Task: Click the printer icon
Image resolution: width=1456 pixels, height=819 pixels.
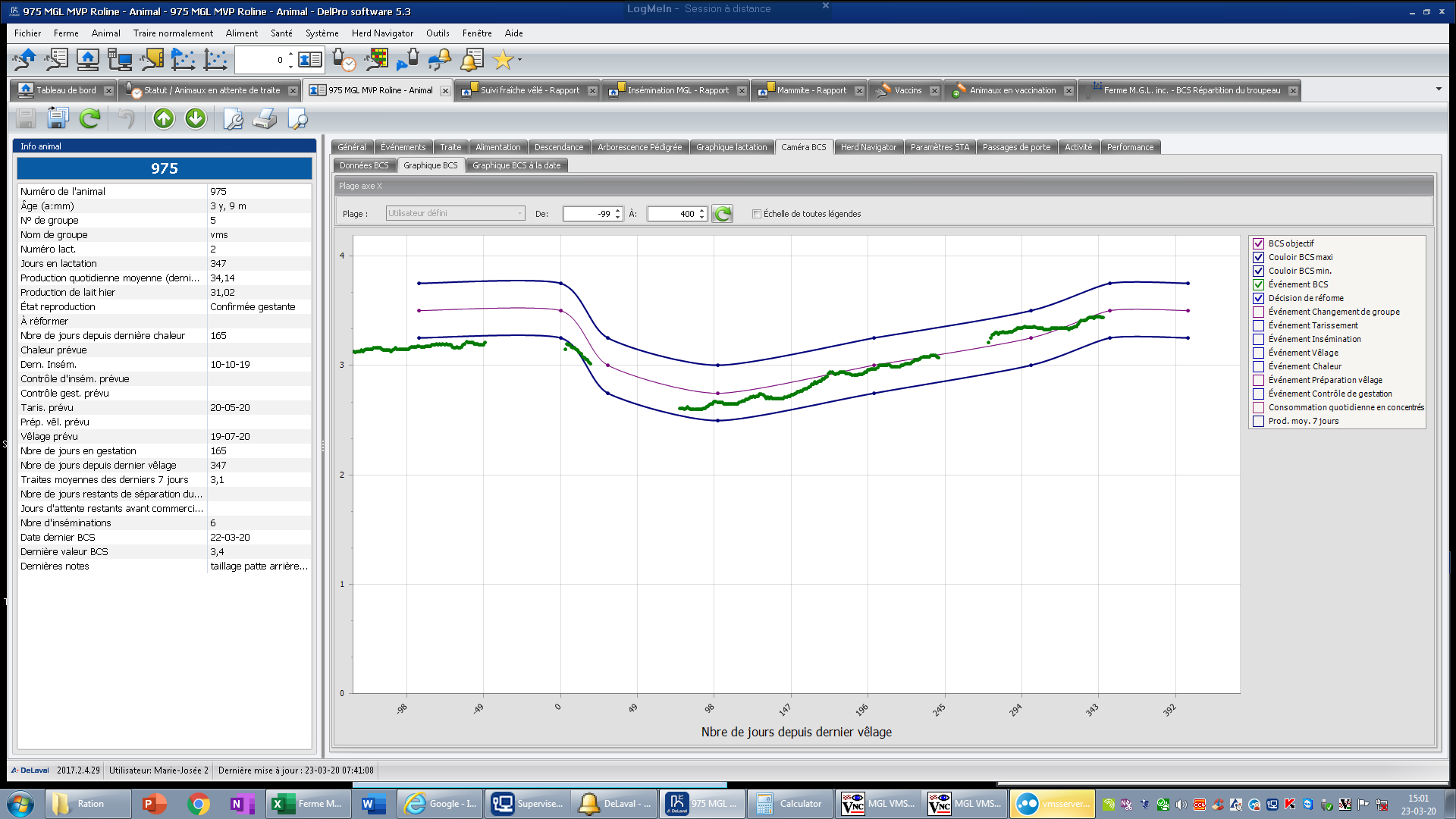Action: pyautogui.click(x=265, y=118)
